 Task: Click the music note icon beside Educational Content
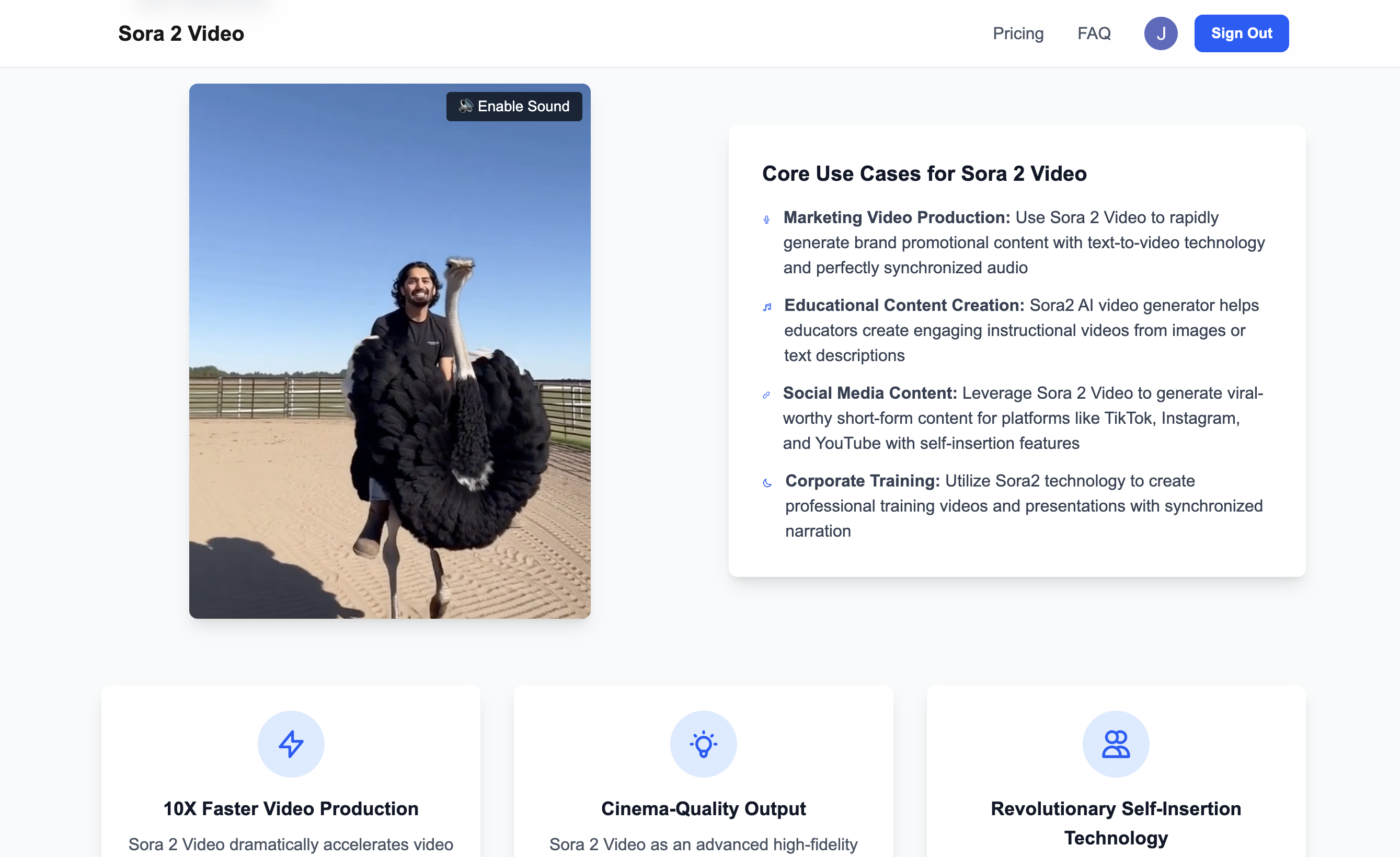pyautogui.click(x=767, y=307)
